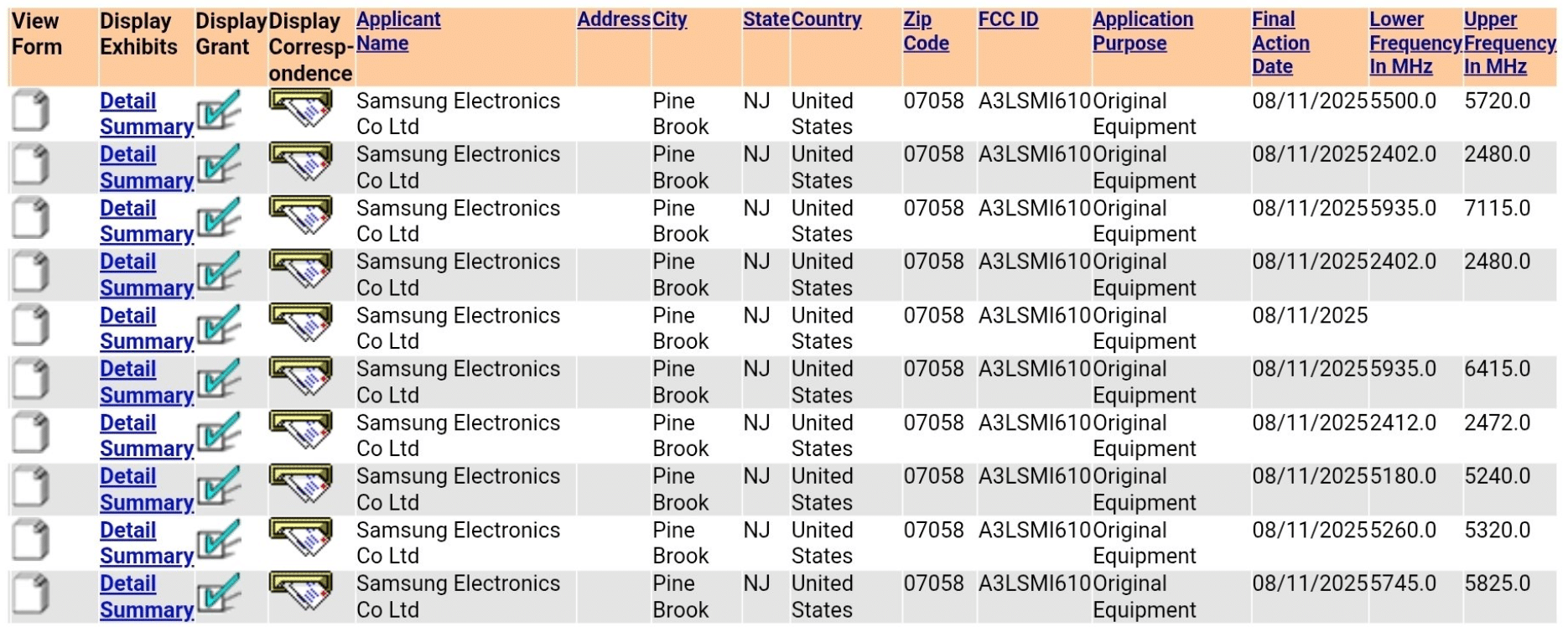Open correspondence envelope for 2412.0 MHz row
The image size is (1568, 627).
(x=300, y=431)
